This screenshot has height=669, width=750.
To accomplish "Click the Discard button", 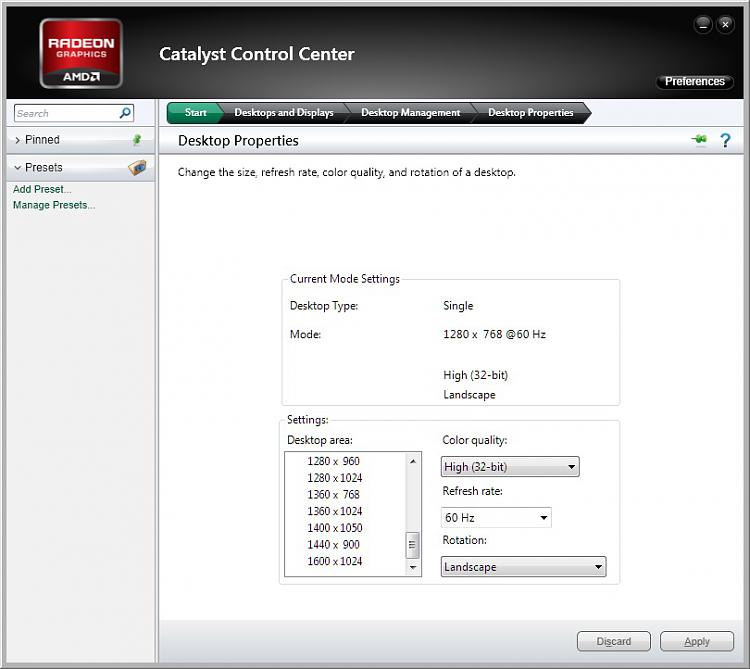I will [614, 641].
